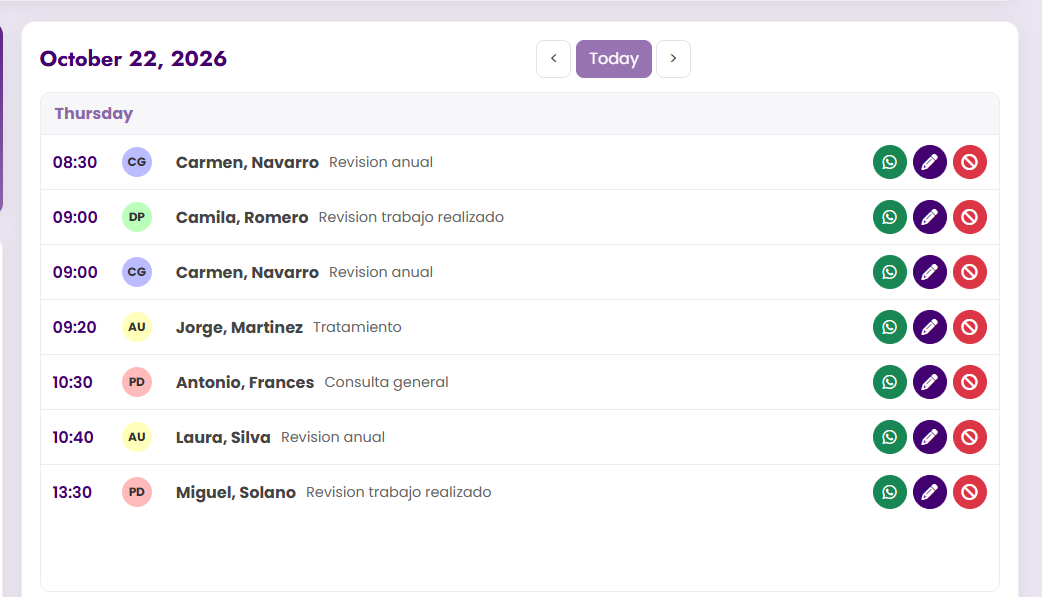Click the PD avatar beside Antonio Frances
This screenshot has height=597, width=1042.
point(137,382)
